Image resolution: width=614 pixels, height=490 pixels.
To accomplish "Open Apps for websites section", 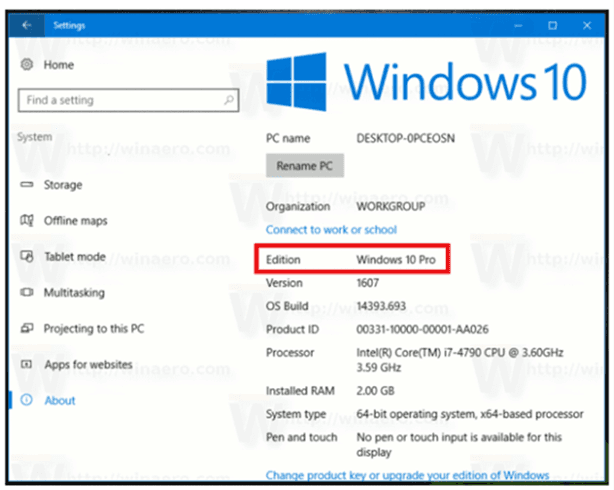I will (88, 365).
